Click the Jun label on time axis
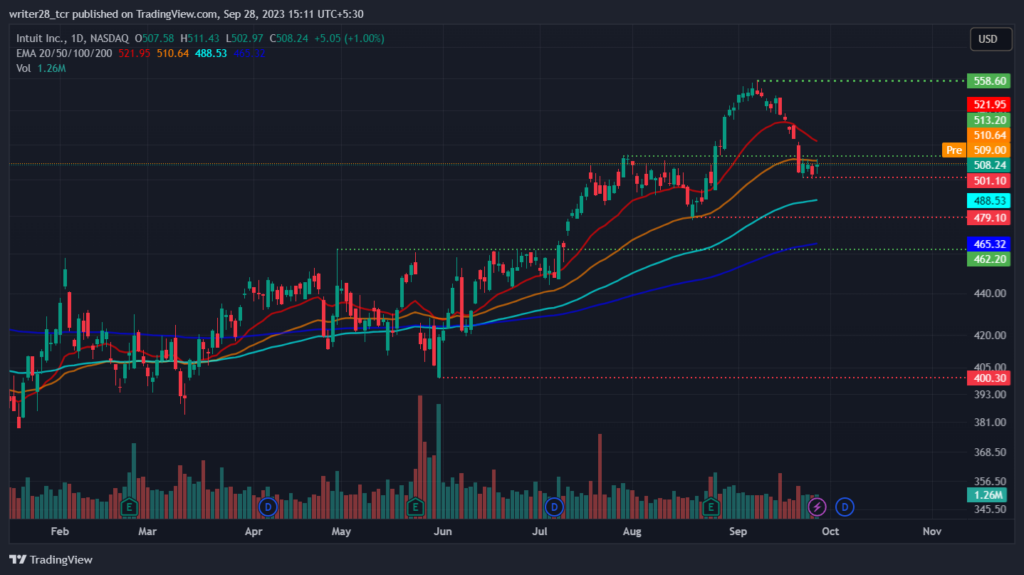This screenshot has width=1024, height=575. [x=442, y=531]
